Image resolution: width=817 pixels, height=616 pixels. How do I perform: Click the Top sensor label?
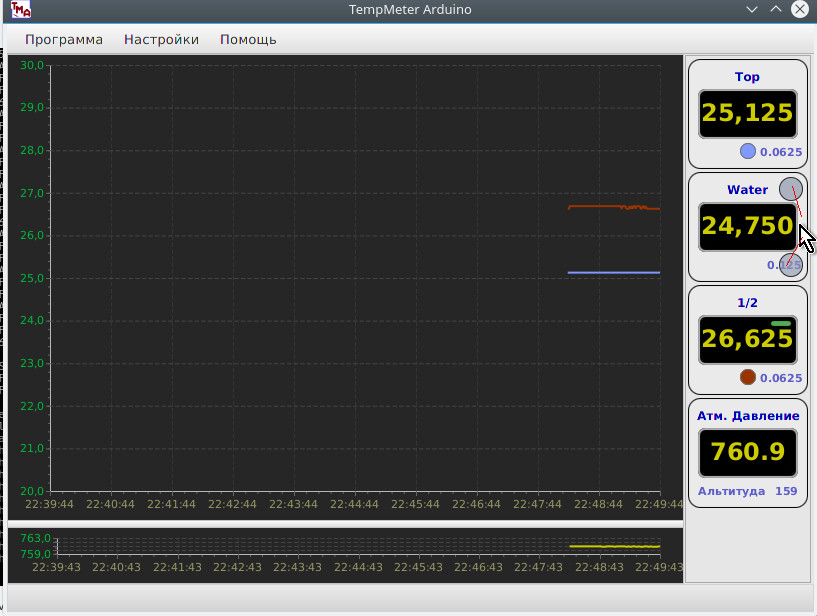click(x=747, y=77)
